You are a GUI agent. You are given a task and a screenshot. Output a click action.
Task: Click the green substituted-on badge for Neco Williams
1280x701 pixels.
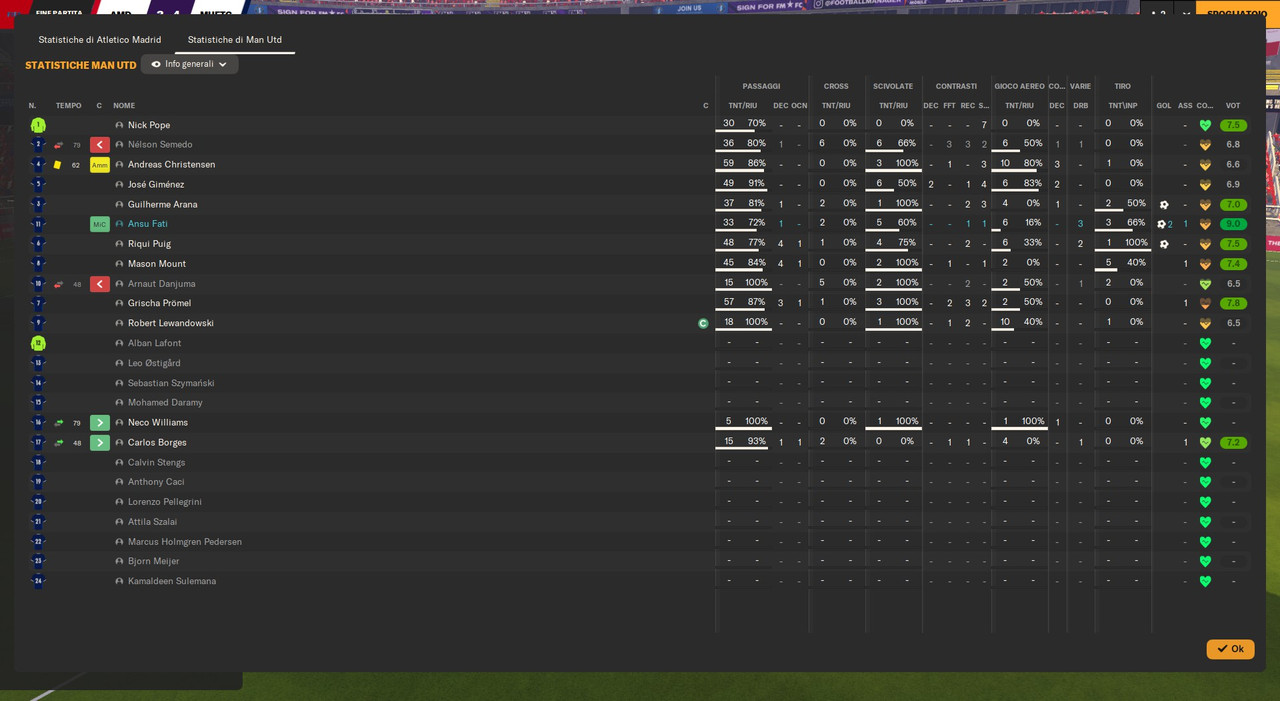(x=100, y=423)
